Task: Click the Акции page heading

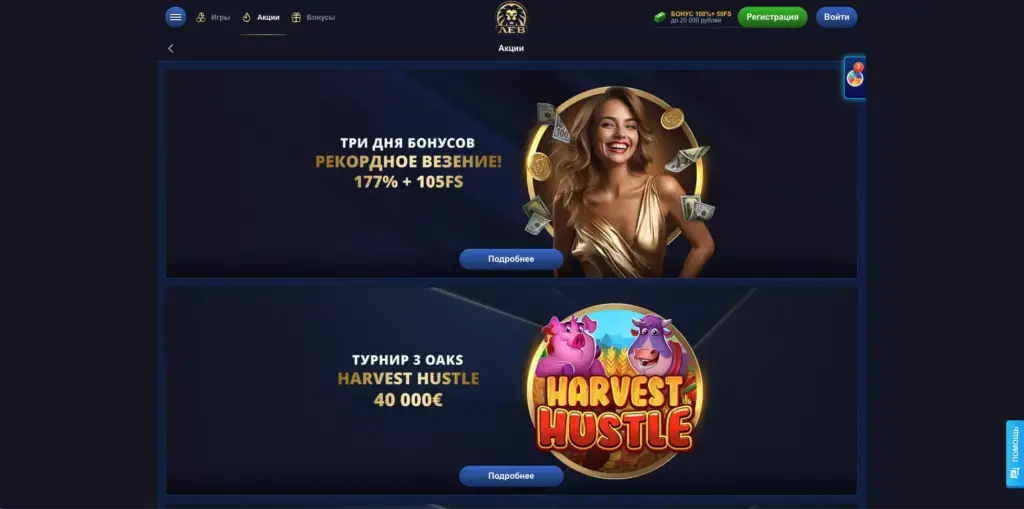Action: pos(511,48)
